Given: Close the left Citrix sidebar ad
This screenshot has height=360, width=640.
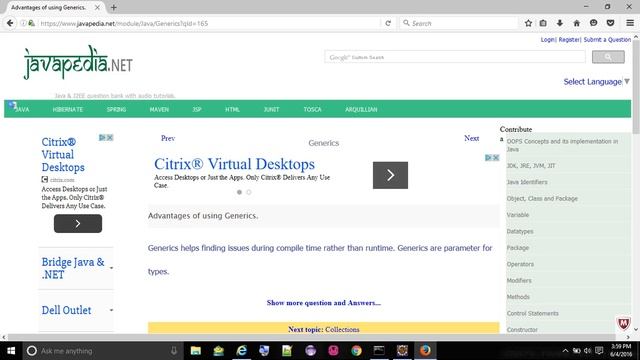Looking at the screenshot, I should click(x=110, y=138).
